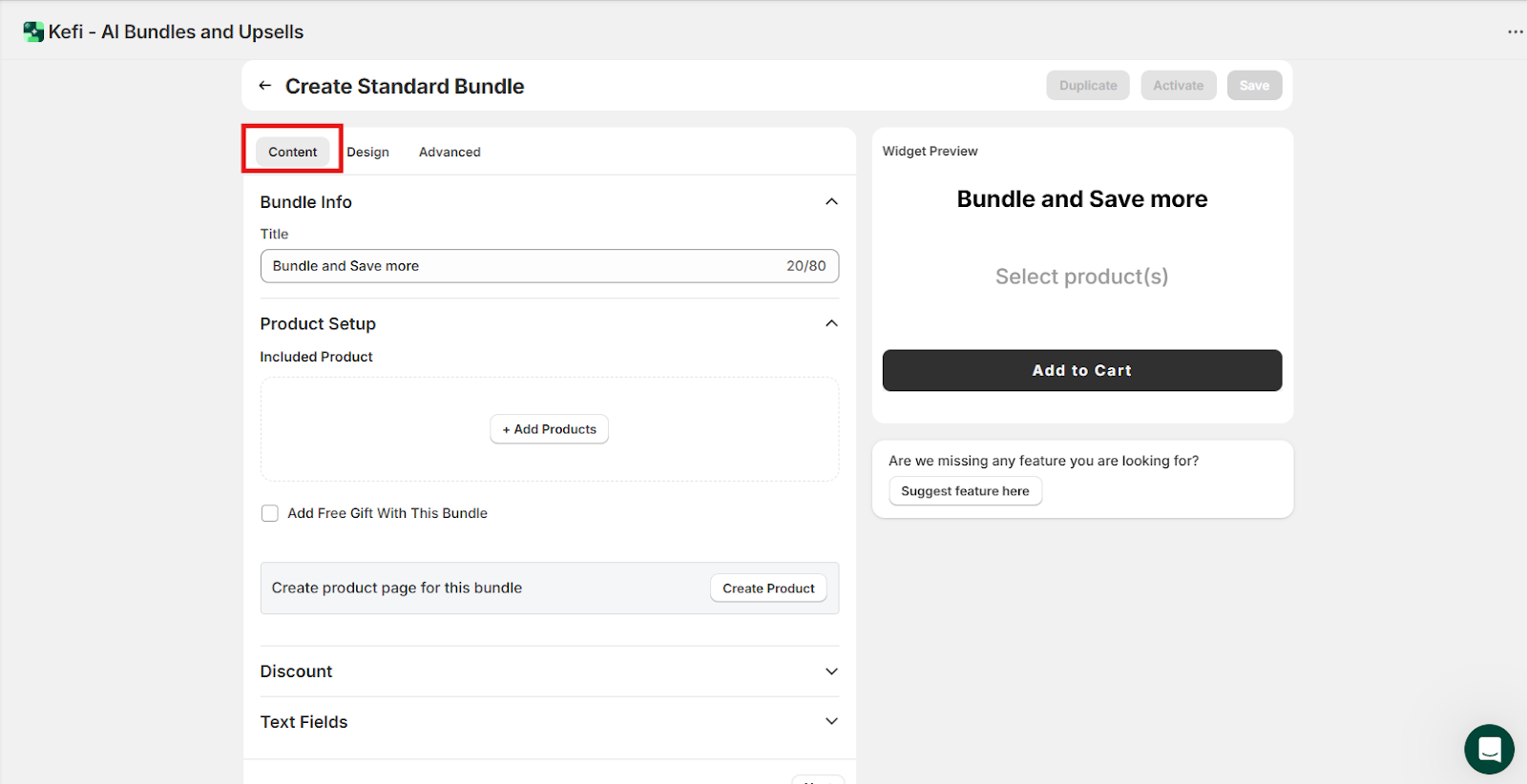Open the chat support bubble
Screen dimensions: 1527x784
(1489, 750)
